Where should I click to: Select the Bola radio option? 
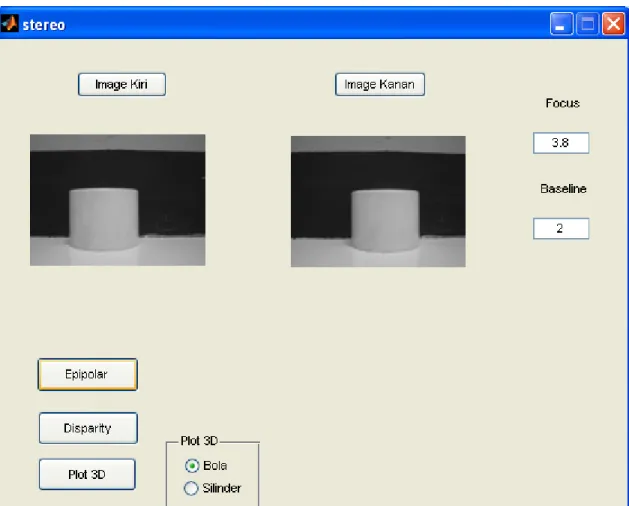[192, 466]
